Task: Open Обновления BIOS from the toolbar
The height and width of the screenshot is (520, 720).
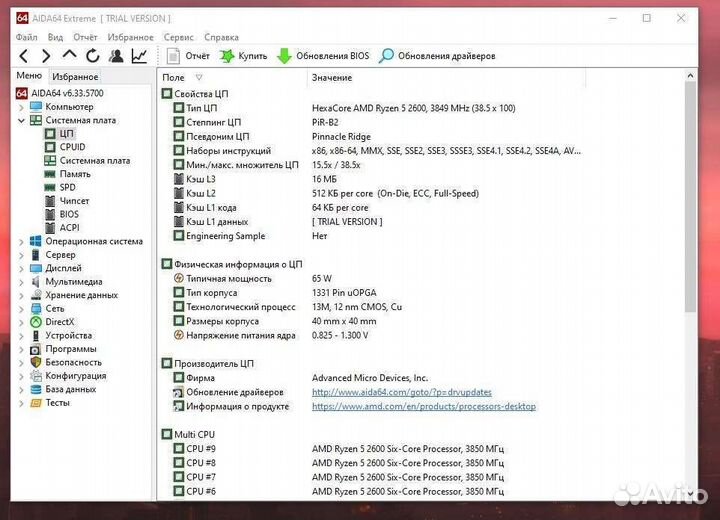Action: tap(323, 56)
